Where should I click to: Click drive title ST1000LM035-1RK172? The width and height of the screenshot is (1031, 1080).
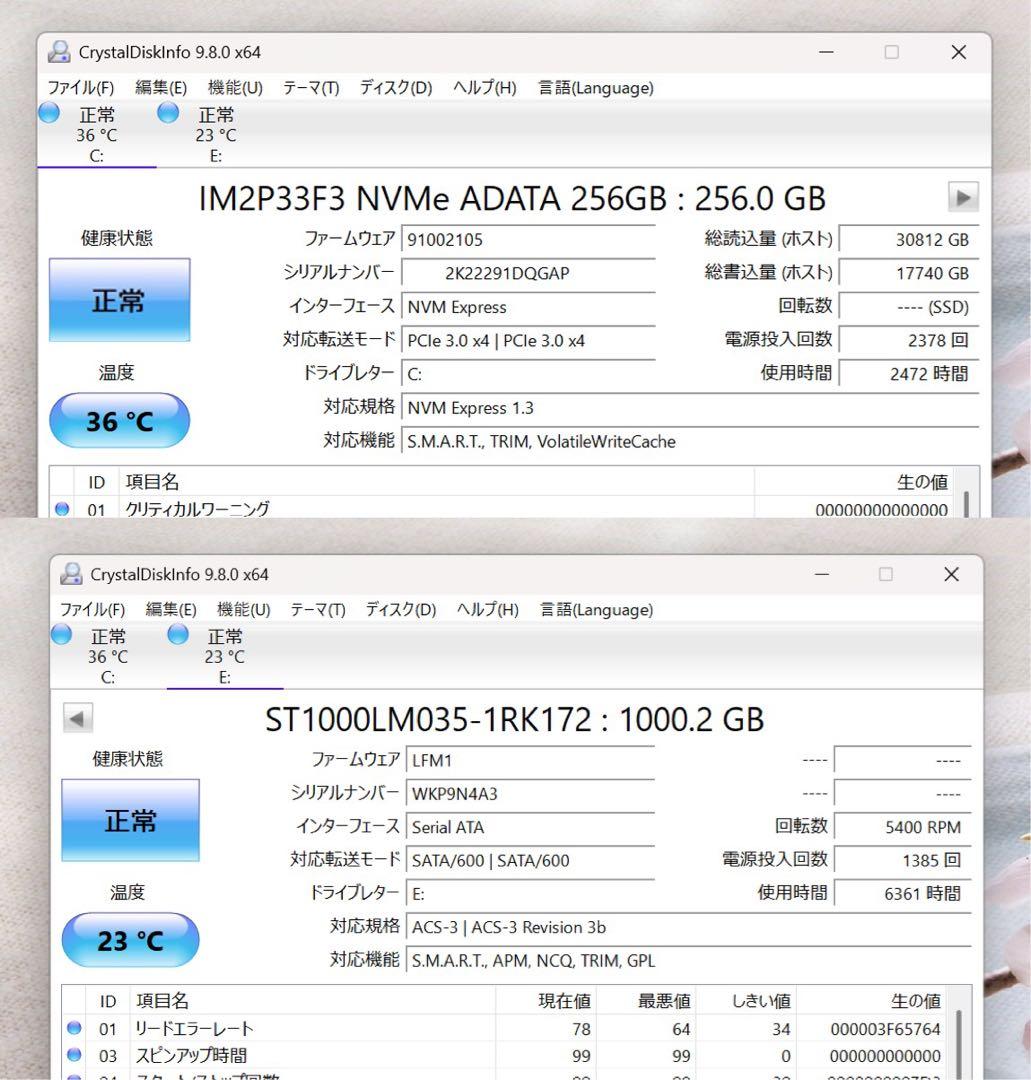(x=514, y=720)
